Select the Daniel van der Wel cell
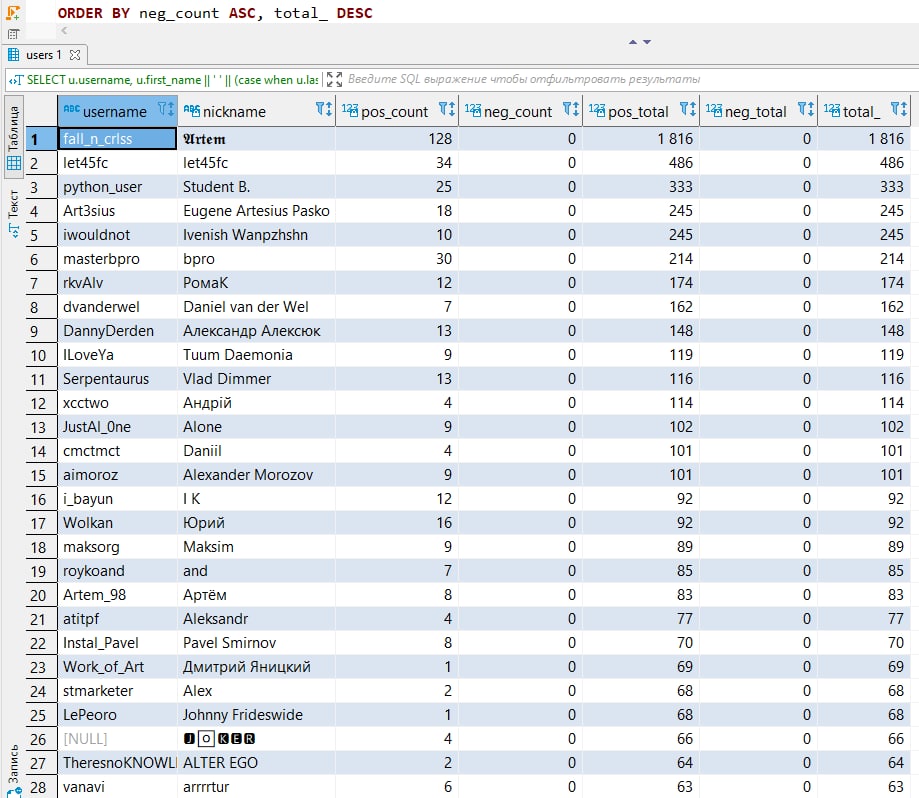This screenshot has width=919, height=798. pos(256,307)
